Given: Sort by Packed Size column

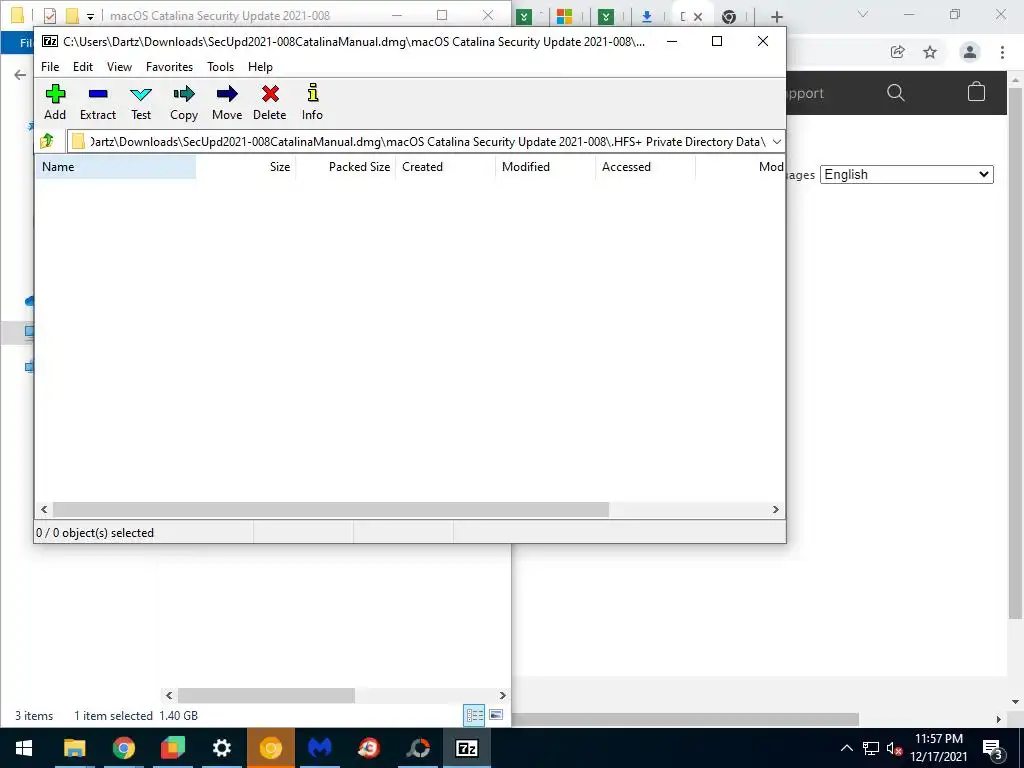Looking at the screenshot, I should (x=346, y=167).
